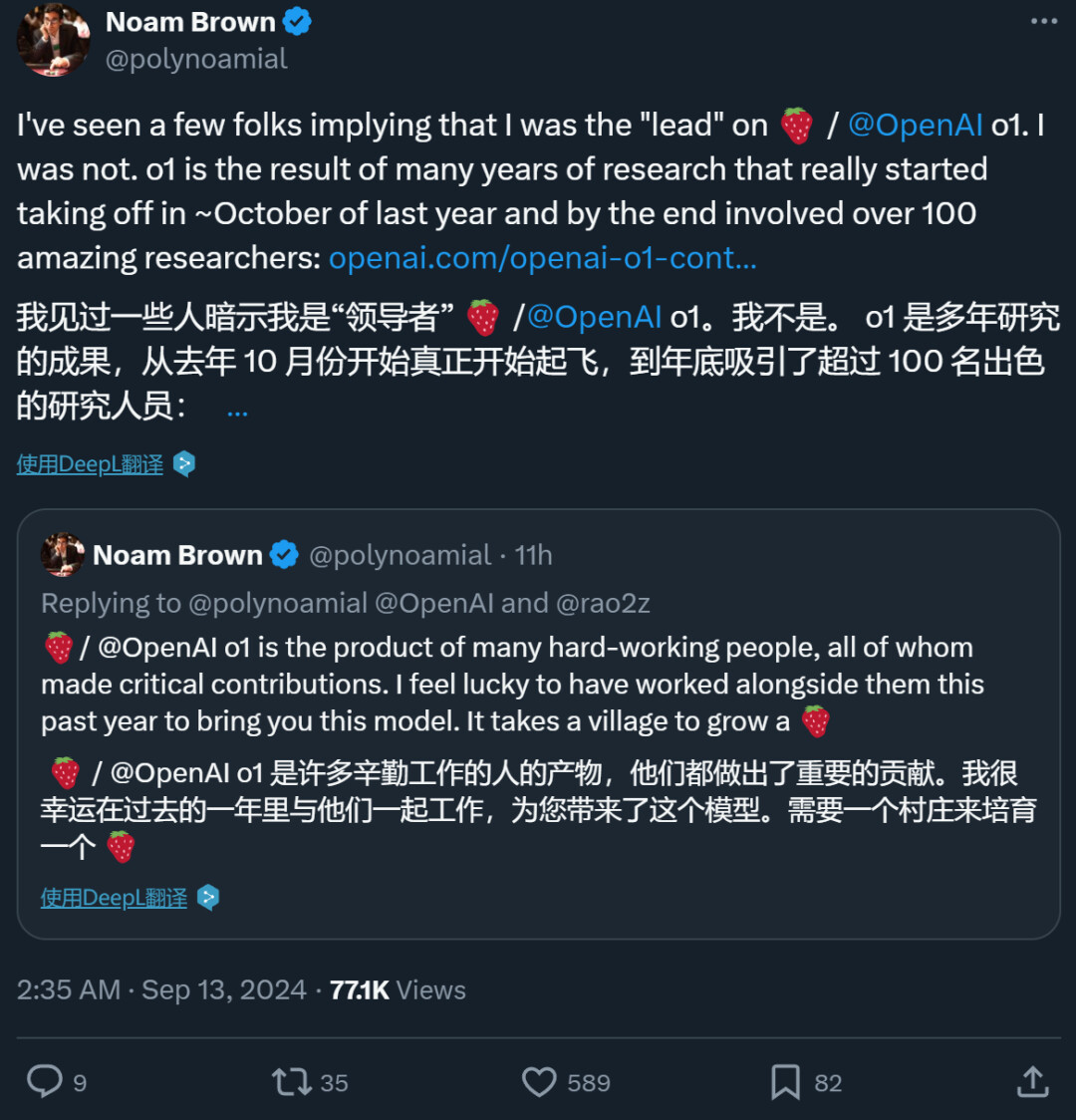
Task: Open the share tweet icon
Action: 1033,1082
